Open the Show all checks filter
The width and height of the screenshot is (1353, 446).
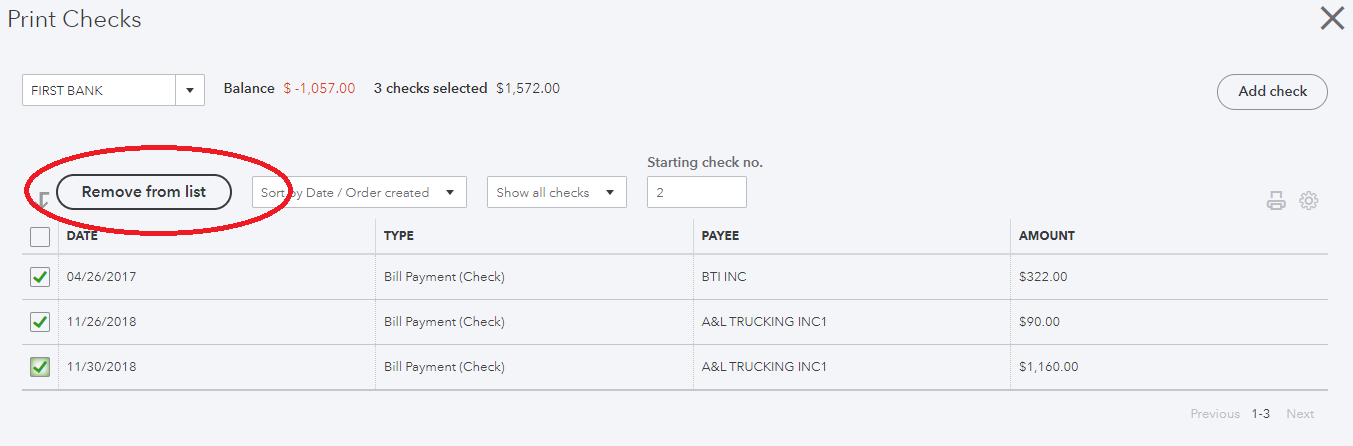557,192
